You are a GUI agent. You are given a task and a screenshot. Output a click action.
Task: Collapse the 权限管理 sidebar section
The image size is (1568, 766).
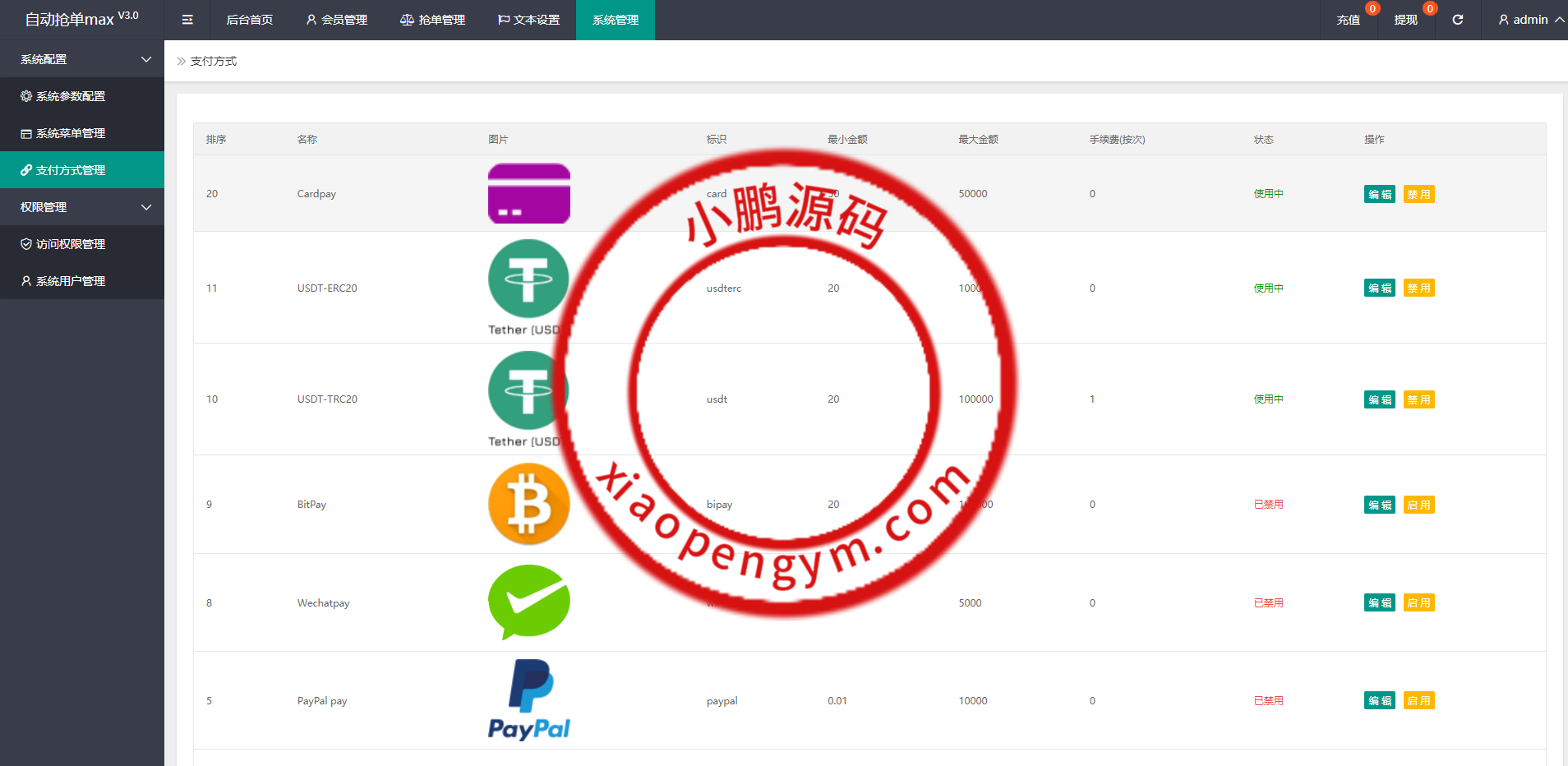[82, 207]
